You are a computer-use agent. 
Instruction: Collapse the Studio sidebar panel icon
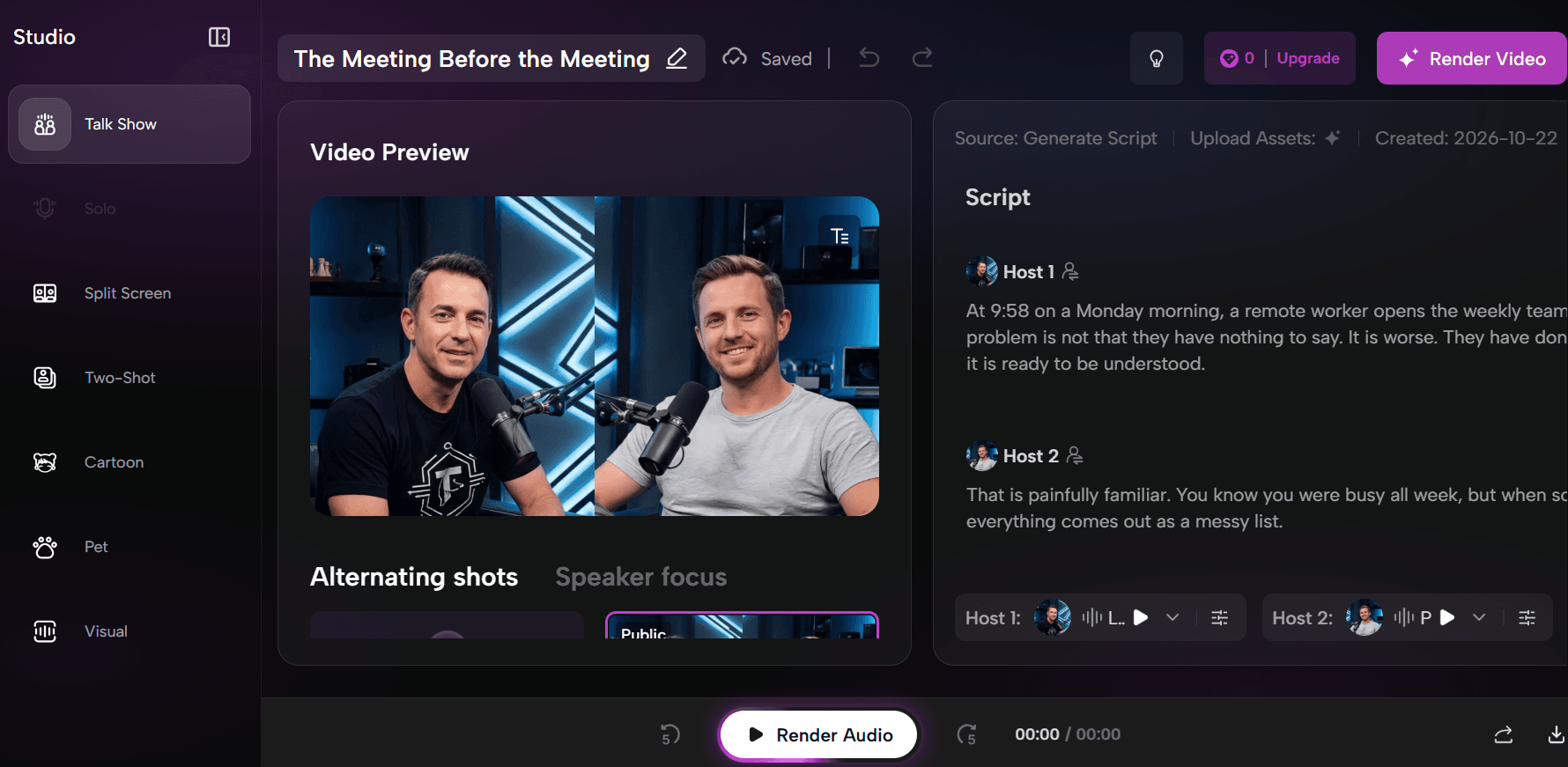pos(219,37)
